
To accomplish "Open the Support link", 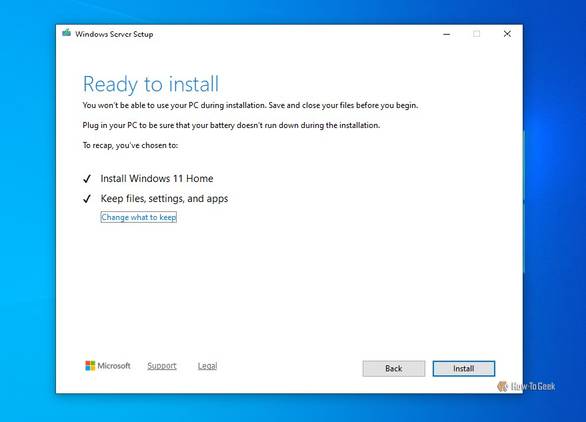I will coord(161,366).
